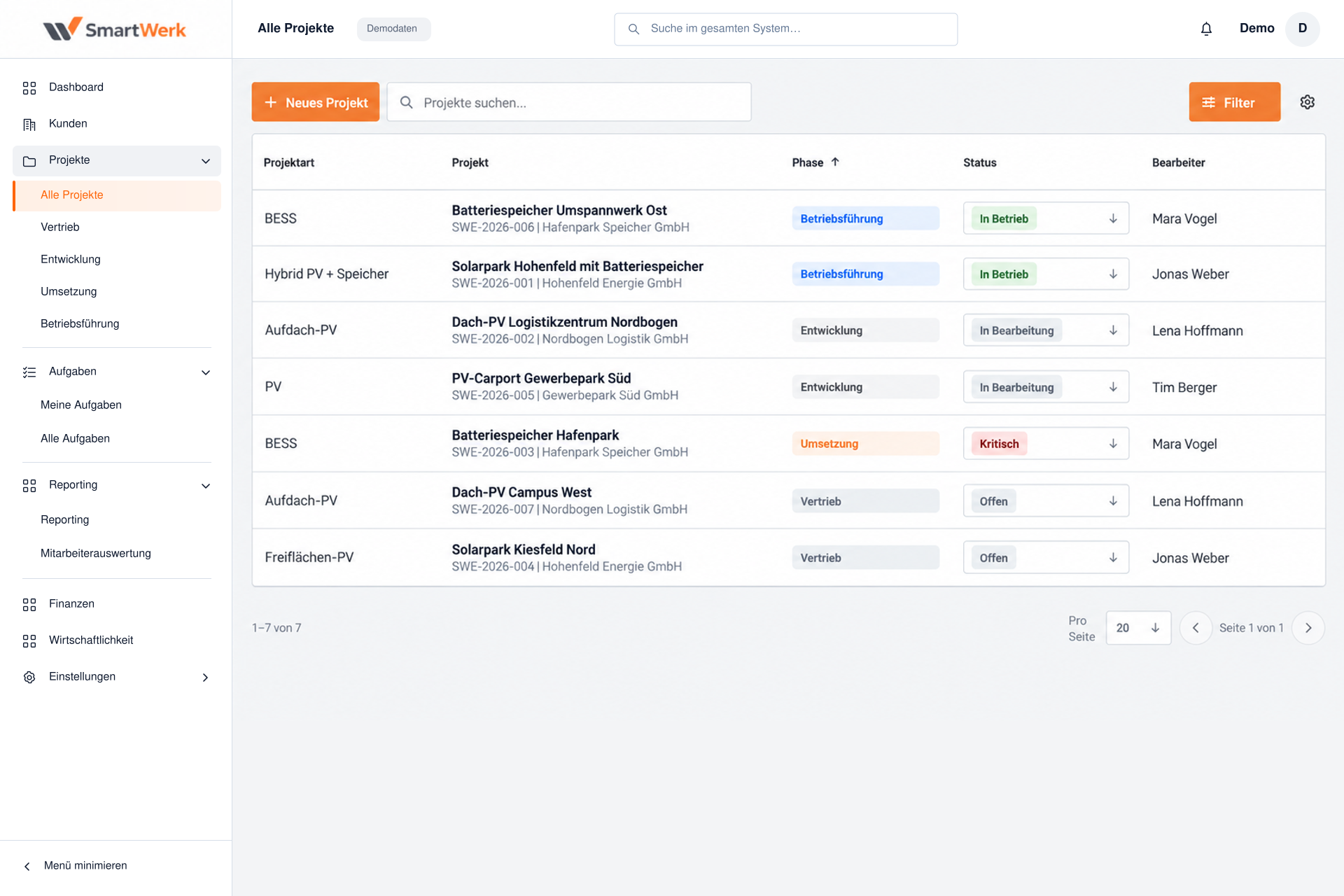1344x896 pixels.
Task: Open project Dach-PV Logistikzentrum Nordbogen
Action: [564, 323]
